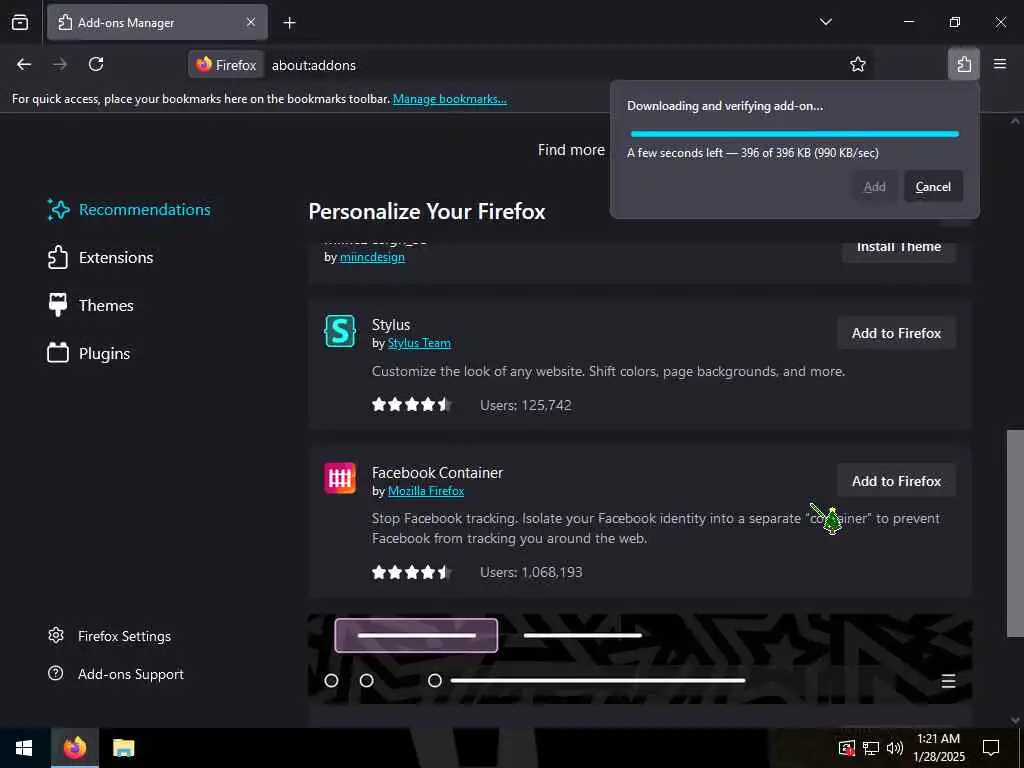Image resolution: width=1024 pixels, height=768 pixels.
Task: Click the Add-ons Support question mark icon
Action: tap(56, 673)
